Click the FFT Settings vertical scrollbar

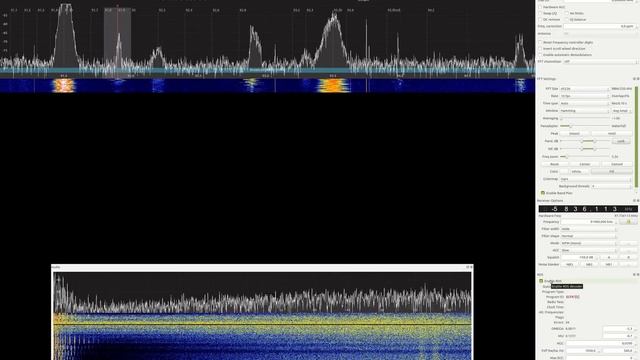click(x=637, y=137)
